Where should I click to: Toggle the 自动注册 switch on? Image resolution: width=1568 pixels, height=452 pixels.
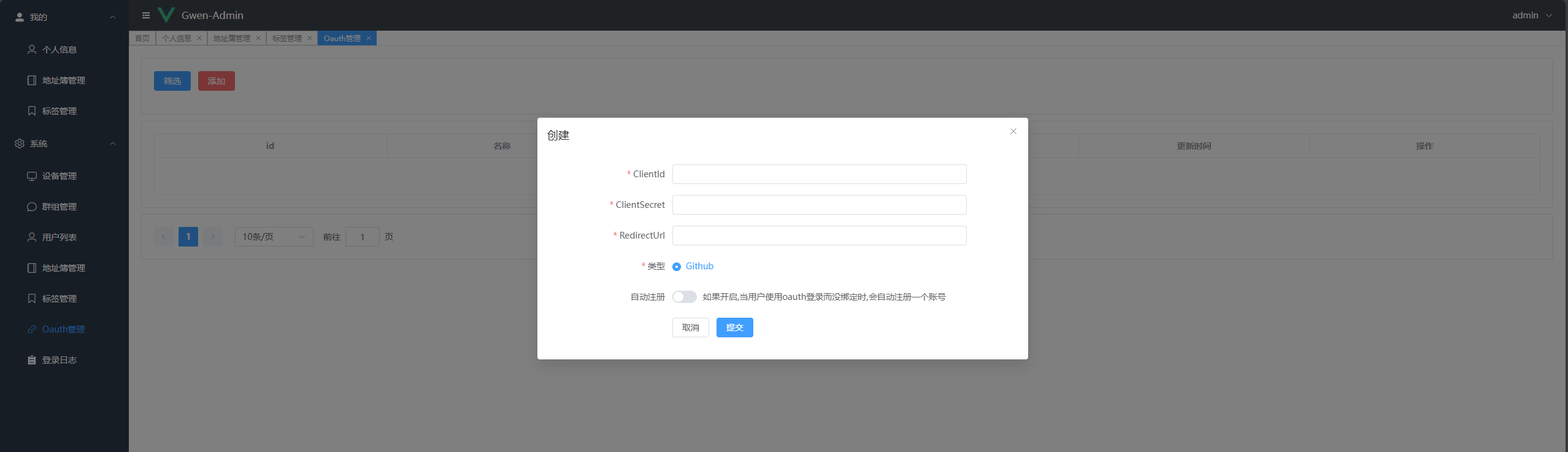click(684, 297)
